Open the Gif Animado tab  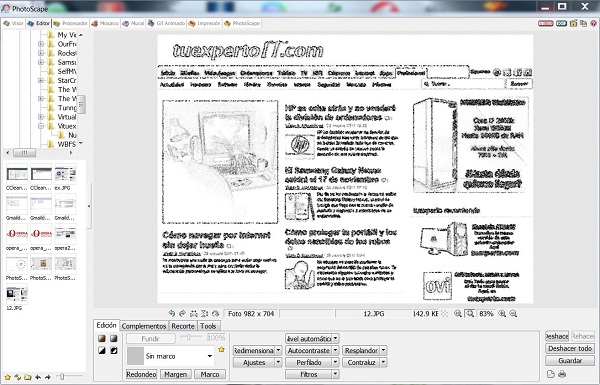pyautogui.click(x=166, y=23)
